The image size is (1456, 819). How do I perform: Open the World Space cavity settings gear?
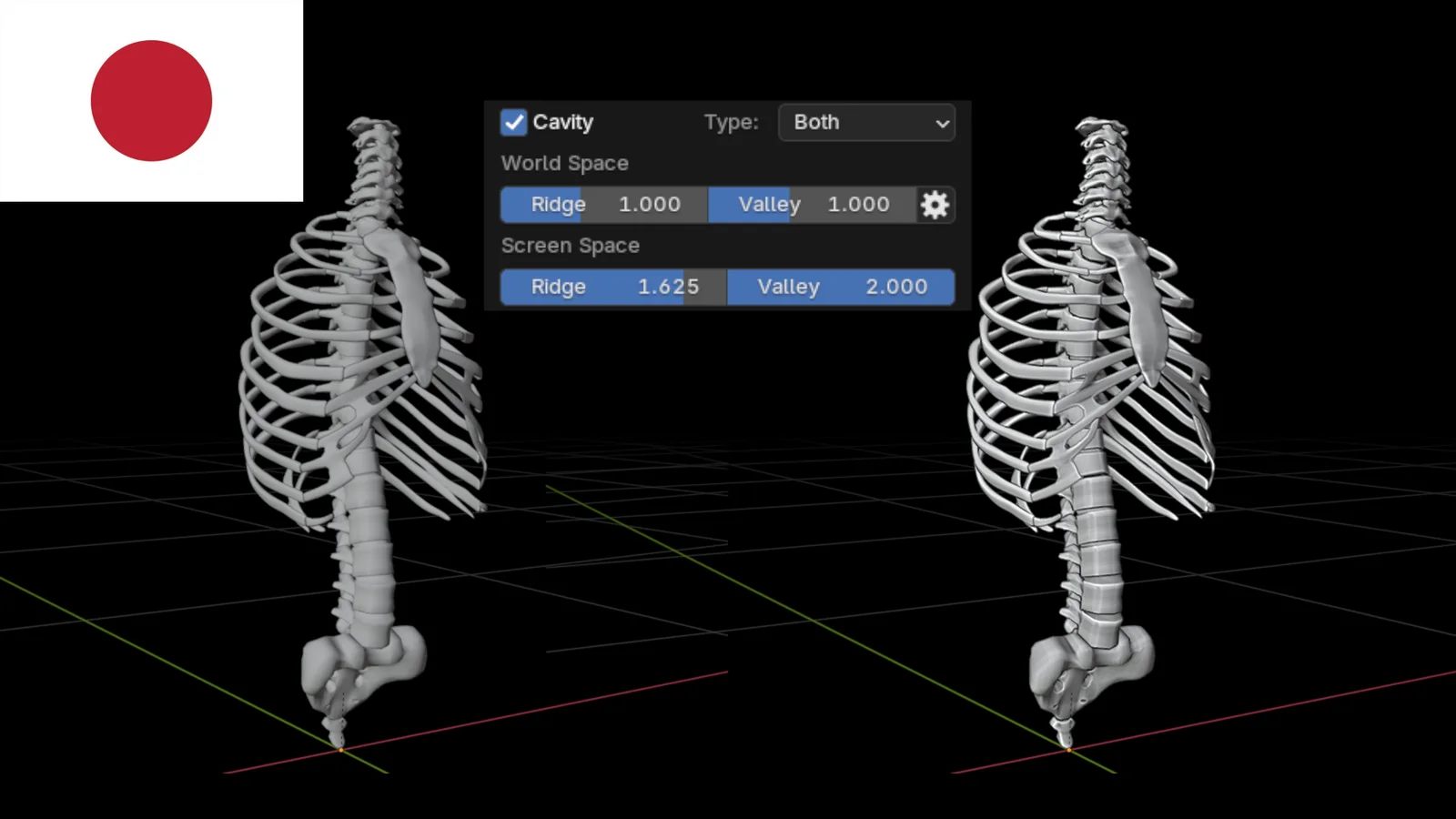[935, 205]
